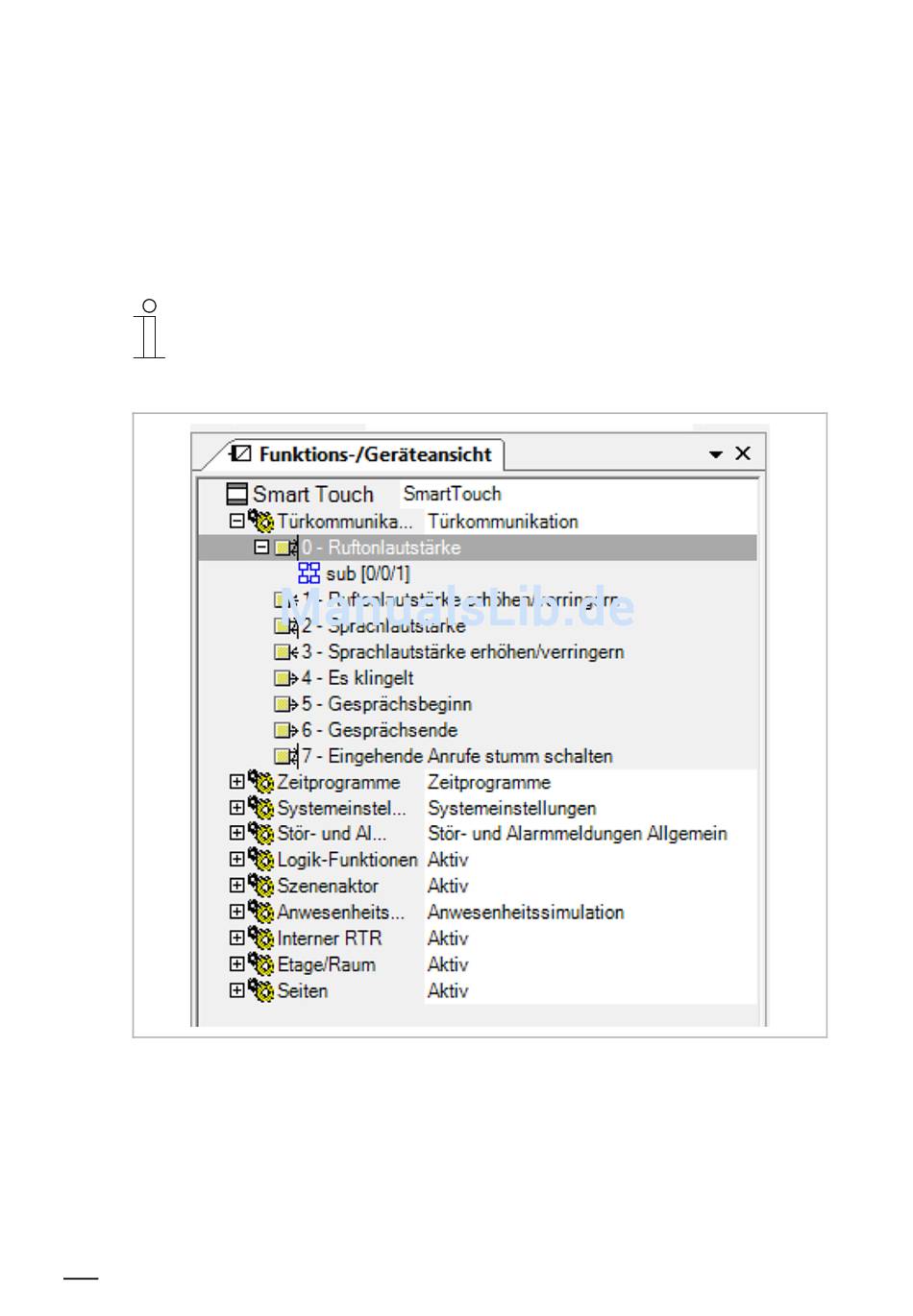Click Aktiv value of Szenenaktor
Image resolution: width=913 pixels, height=1316 pixels.
pyautogui.click(x=448, y=886)
